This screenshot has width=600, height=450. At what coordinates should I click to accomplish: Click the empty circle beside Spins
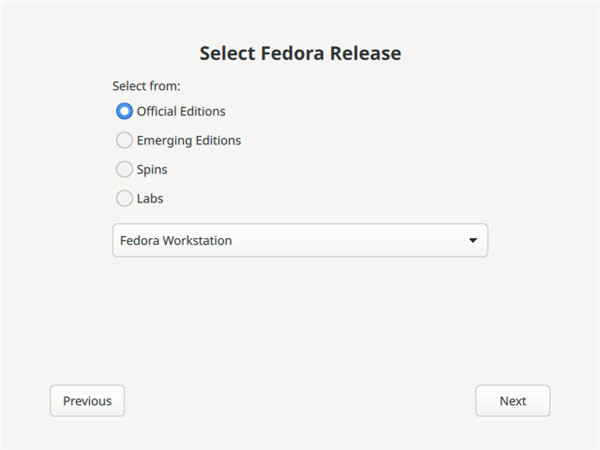tap(125, 169)
